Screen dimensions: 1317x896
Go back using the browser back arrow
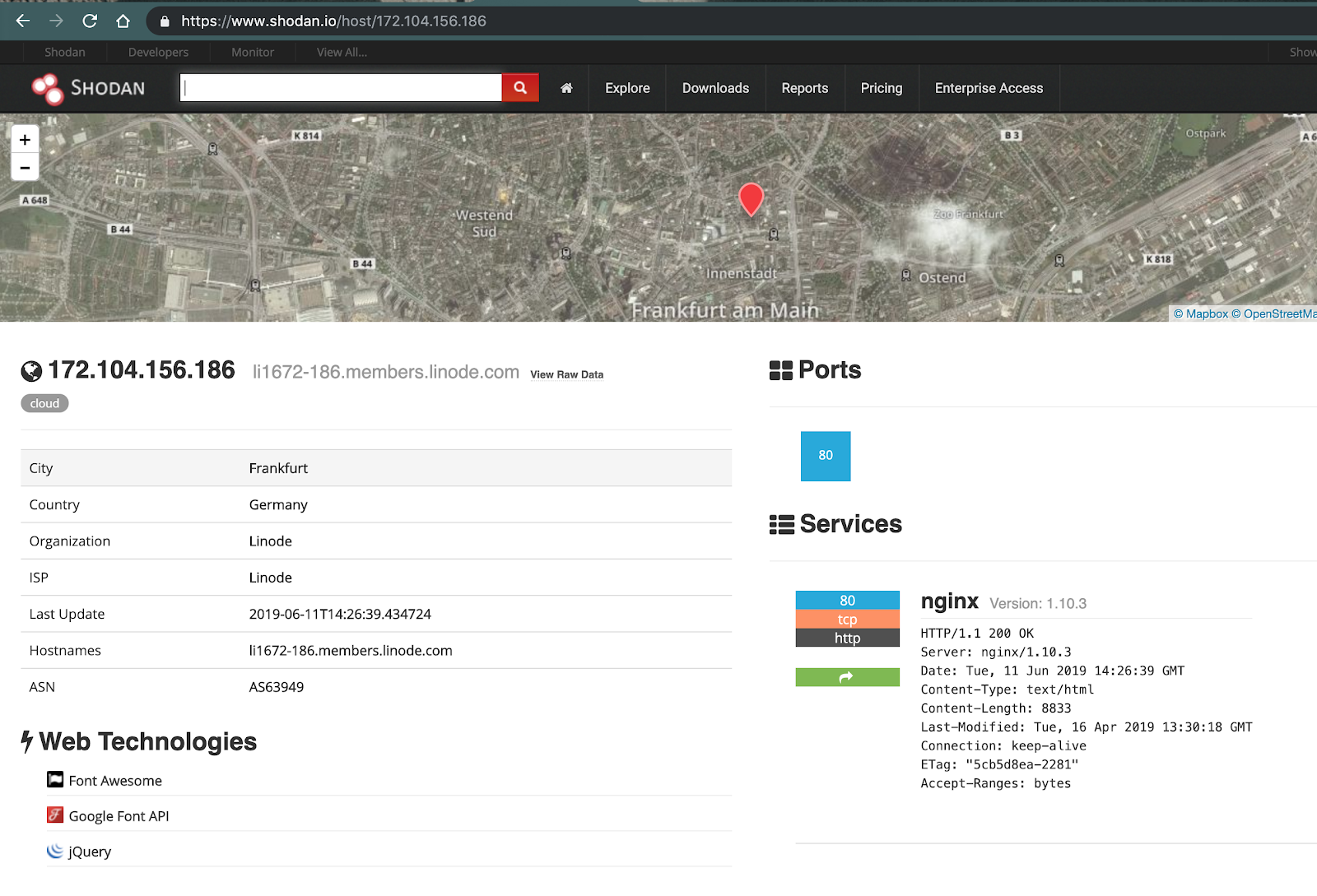tap(23, 21)
